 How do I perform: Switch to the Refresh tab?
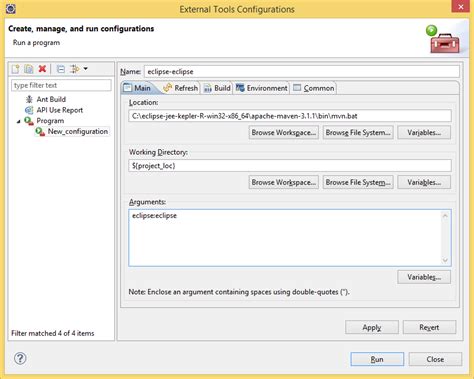click(x=180, y=88)
